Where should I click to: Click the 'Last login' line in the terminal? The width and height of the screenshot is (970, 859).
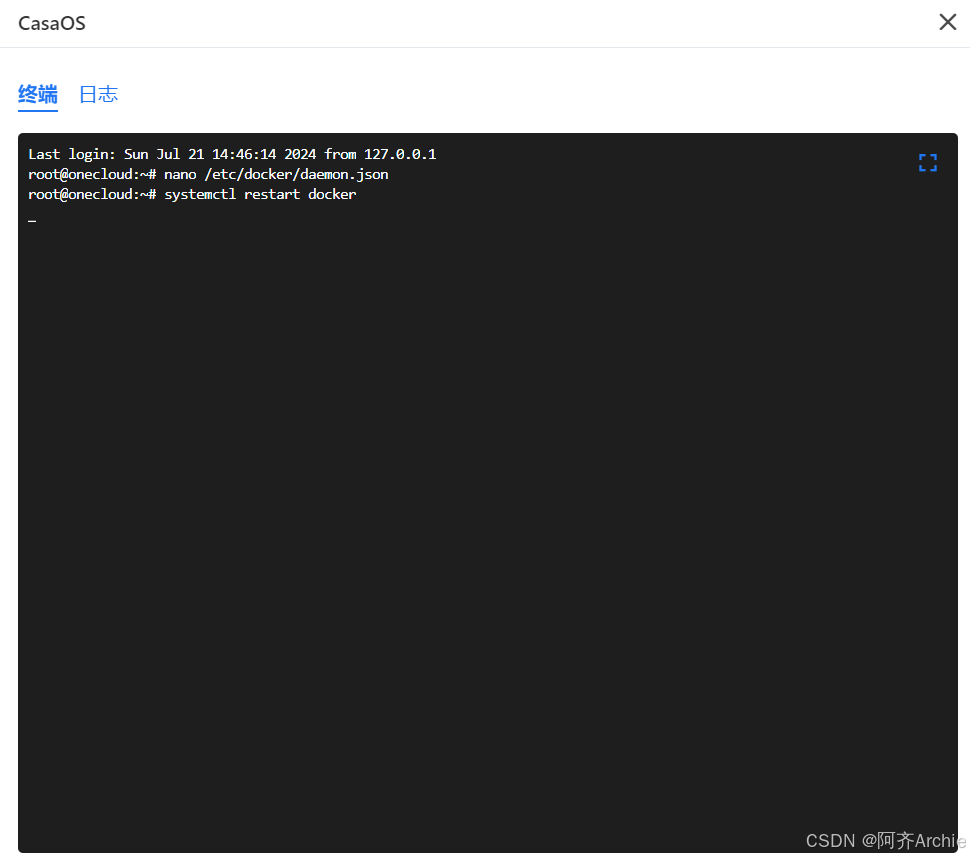tap(232, 154)
